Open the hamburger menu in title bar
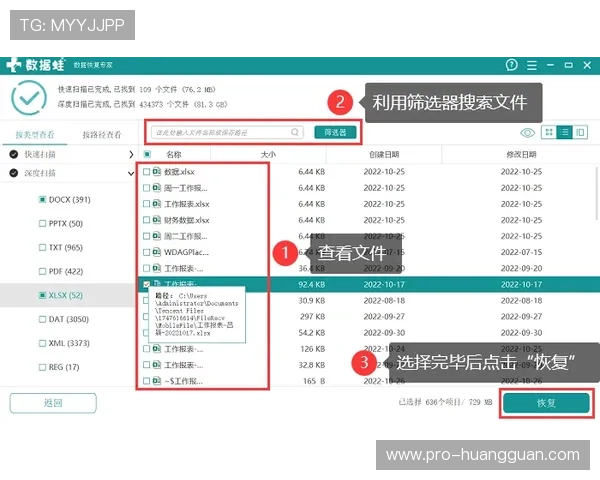Screen dimensions: 600x480 532,65
